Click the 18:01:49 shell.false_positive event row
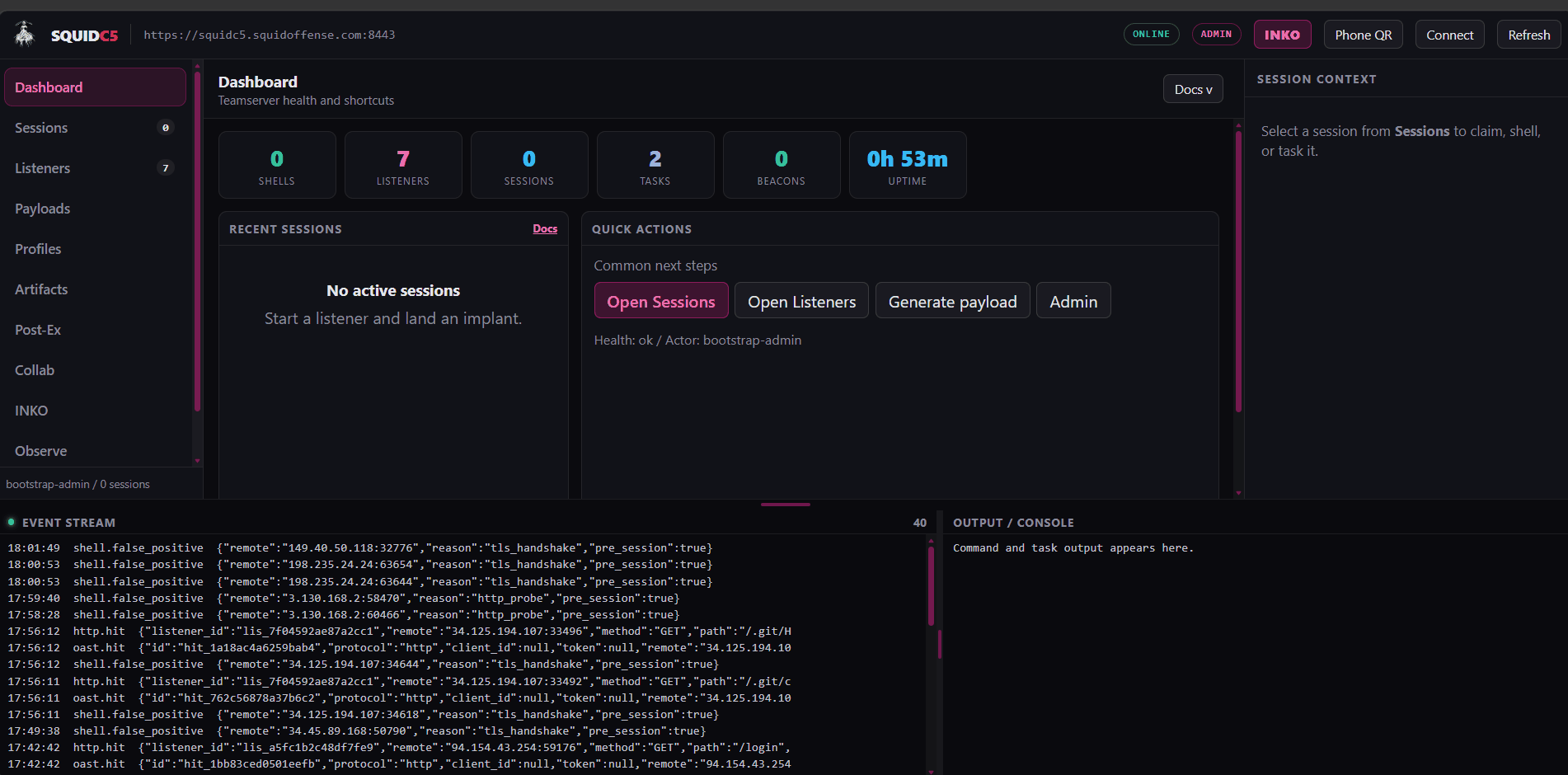Viewport: 1568px width, 775px height. (360, 548)
